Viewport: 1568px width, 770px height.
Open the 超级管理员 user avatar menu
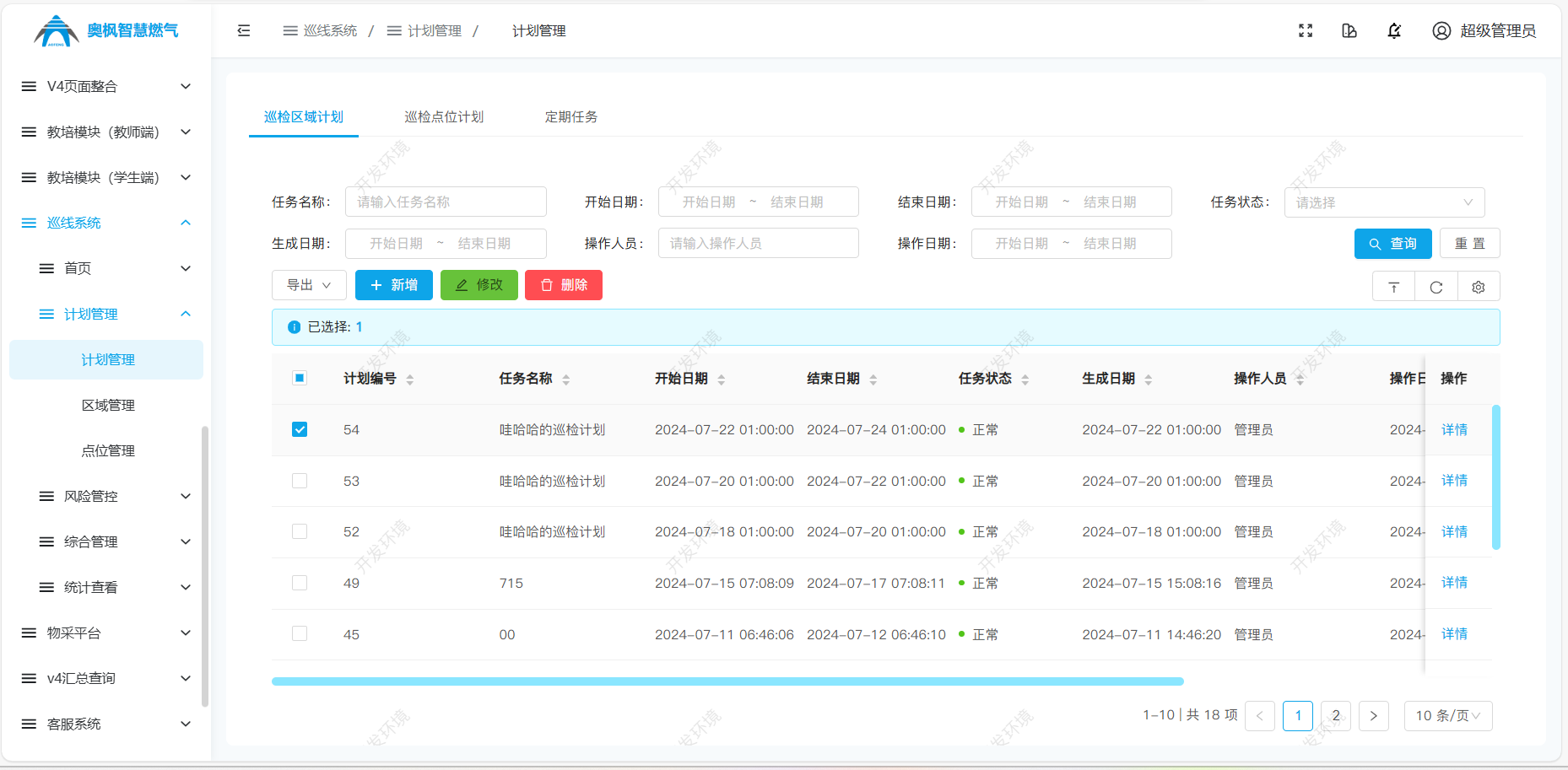(1484, 31)
